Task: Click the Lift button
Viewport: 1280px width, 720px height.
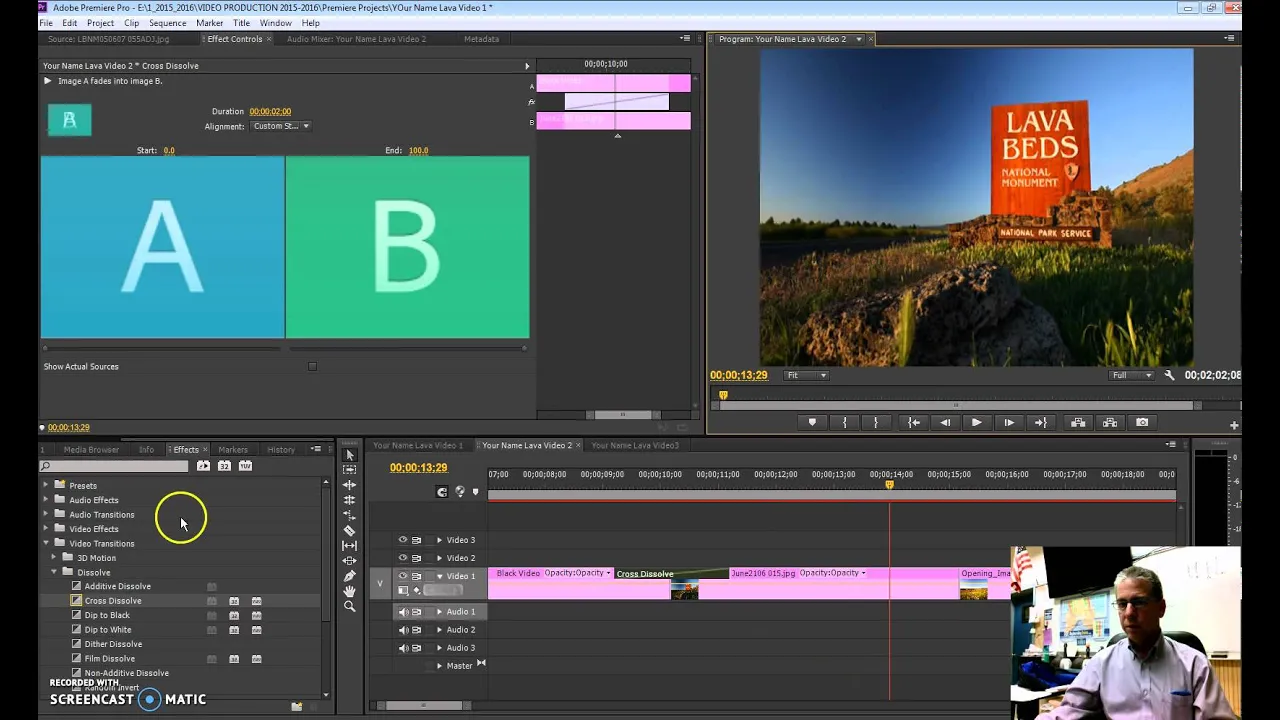Action: [x=1078, y=423]
